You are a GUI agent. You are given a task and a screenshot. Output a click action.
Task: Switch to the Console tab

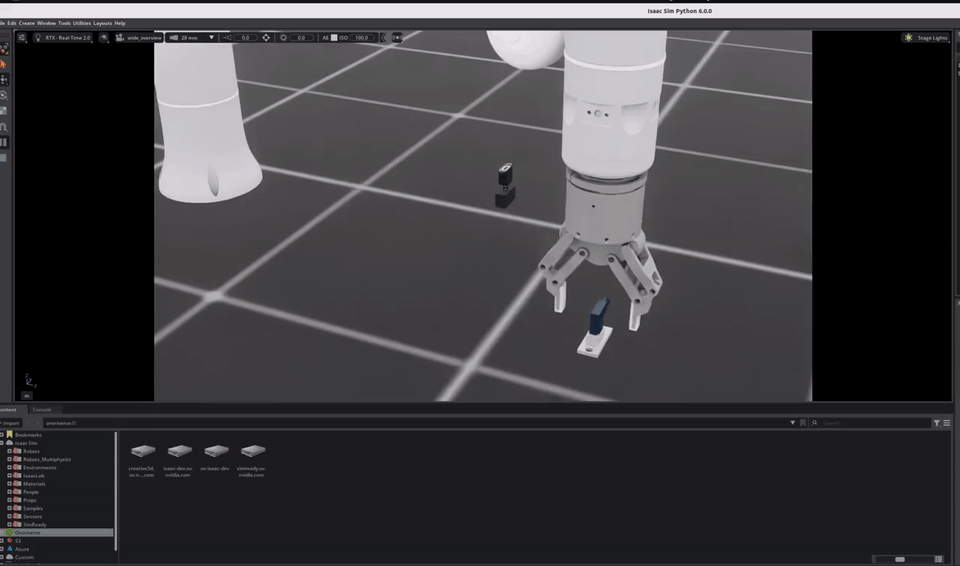(x=42, y=410)
